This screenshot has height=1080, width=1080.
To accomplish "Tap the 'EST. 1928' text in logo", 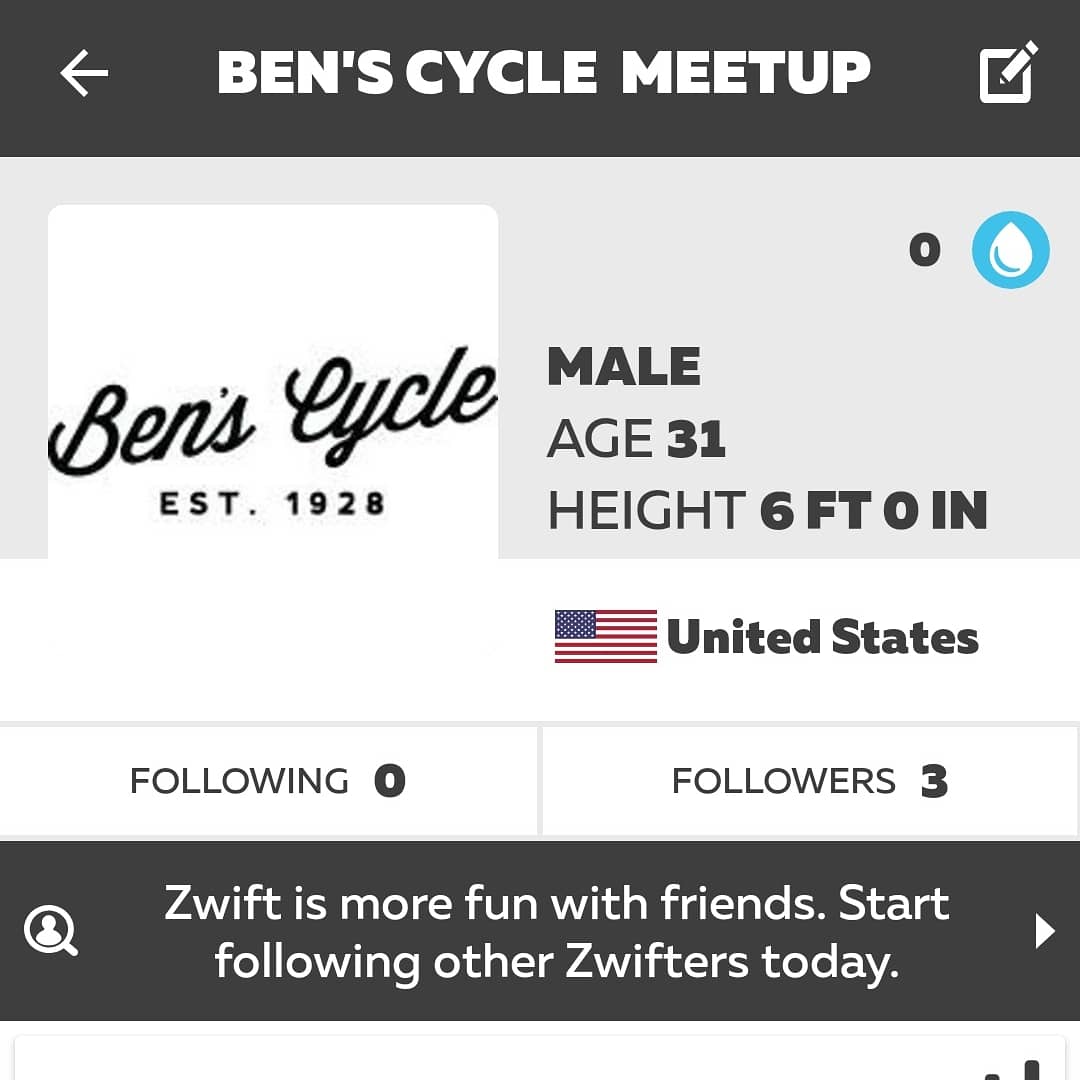I will [272, 503].
